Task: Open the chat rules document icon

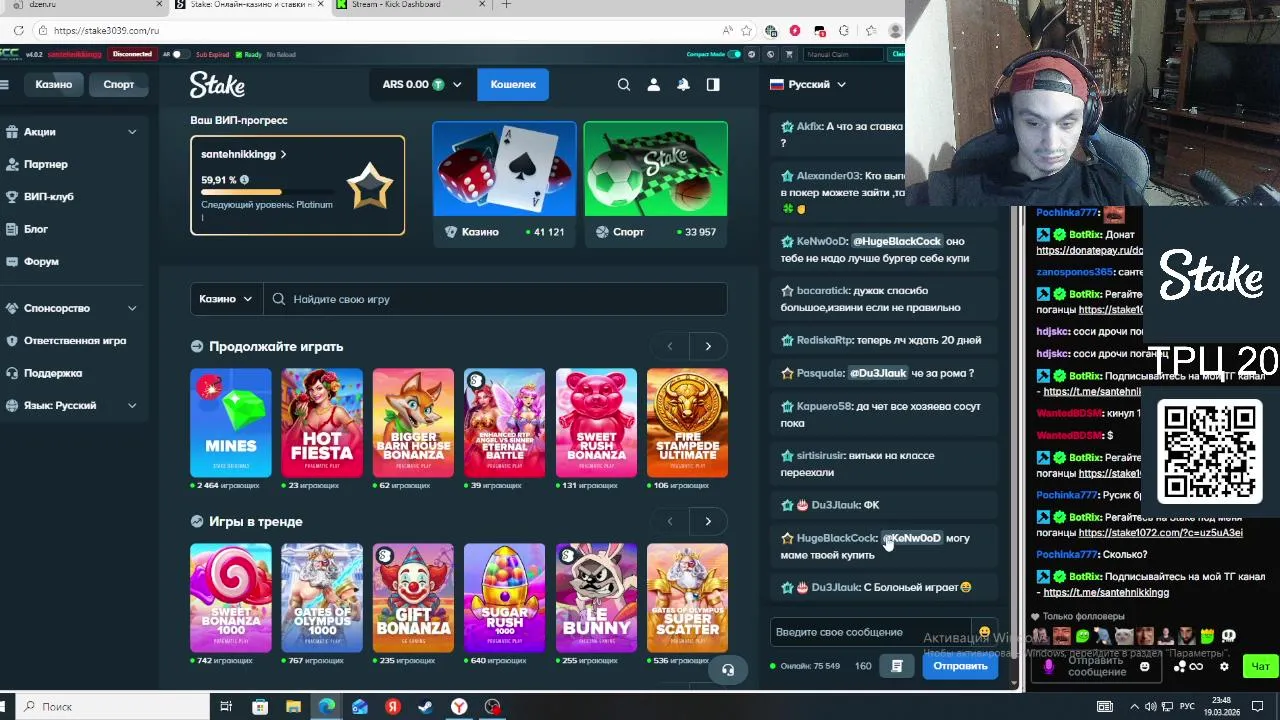Action: point(897,666)
